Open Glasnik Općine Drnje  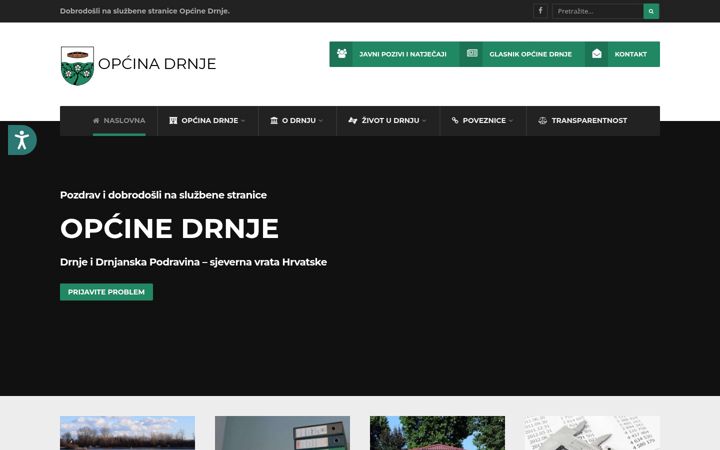(530, 54)
